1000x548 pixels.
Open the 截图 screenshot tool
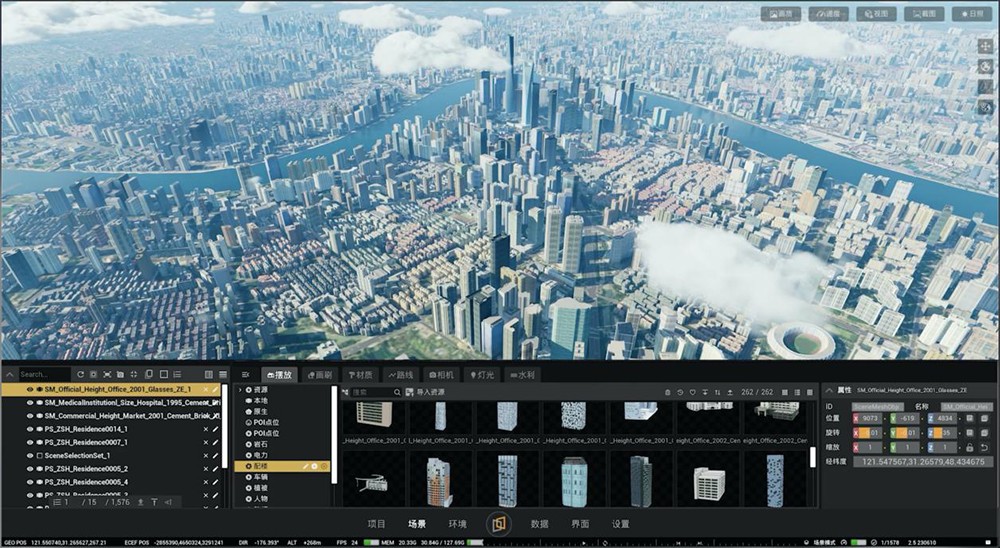point(923,14)
